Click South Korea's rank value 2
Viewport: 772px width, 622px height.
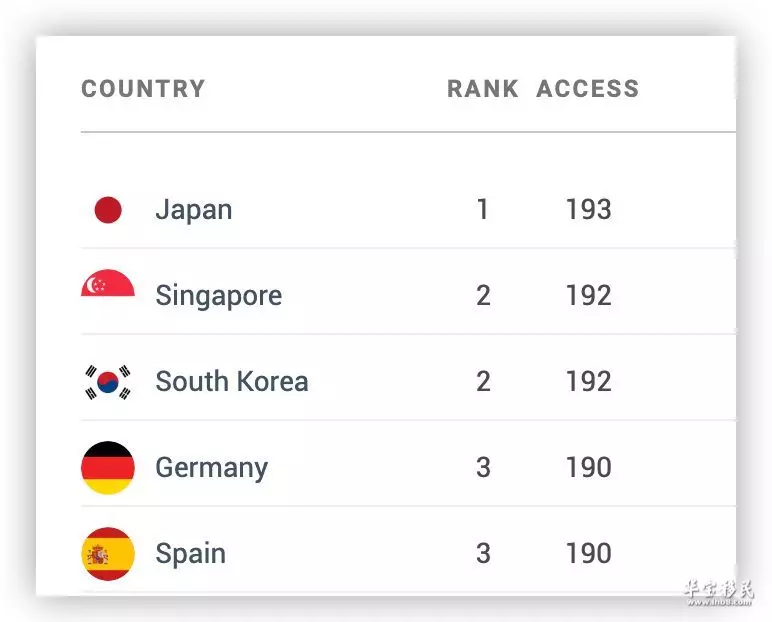[x=483, y=381]
